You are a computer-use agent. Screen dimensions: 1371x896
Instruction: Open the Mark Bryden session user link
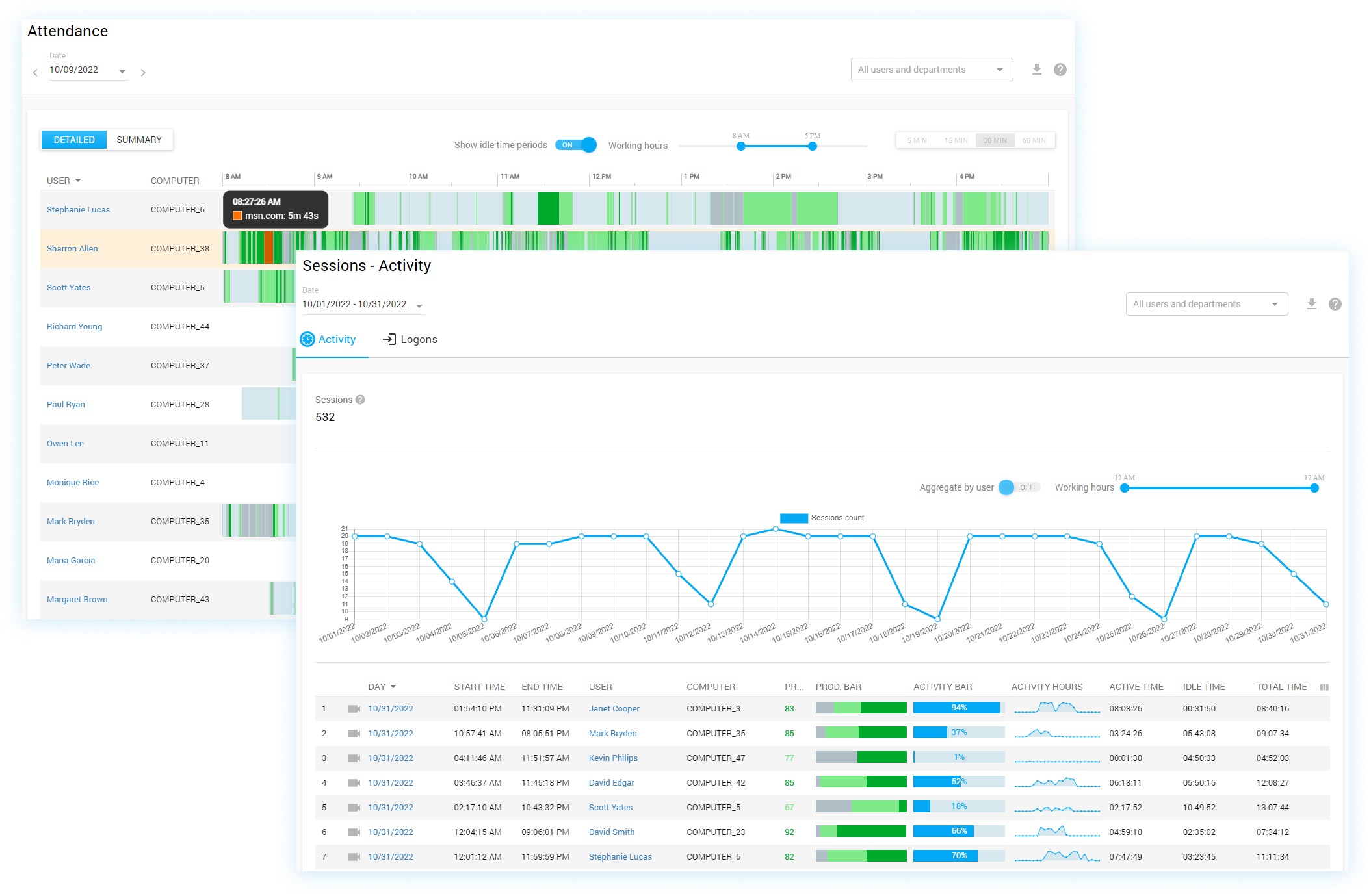pos(612,734)
